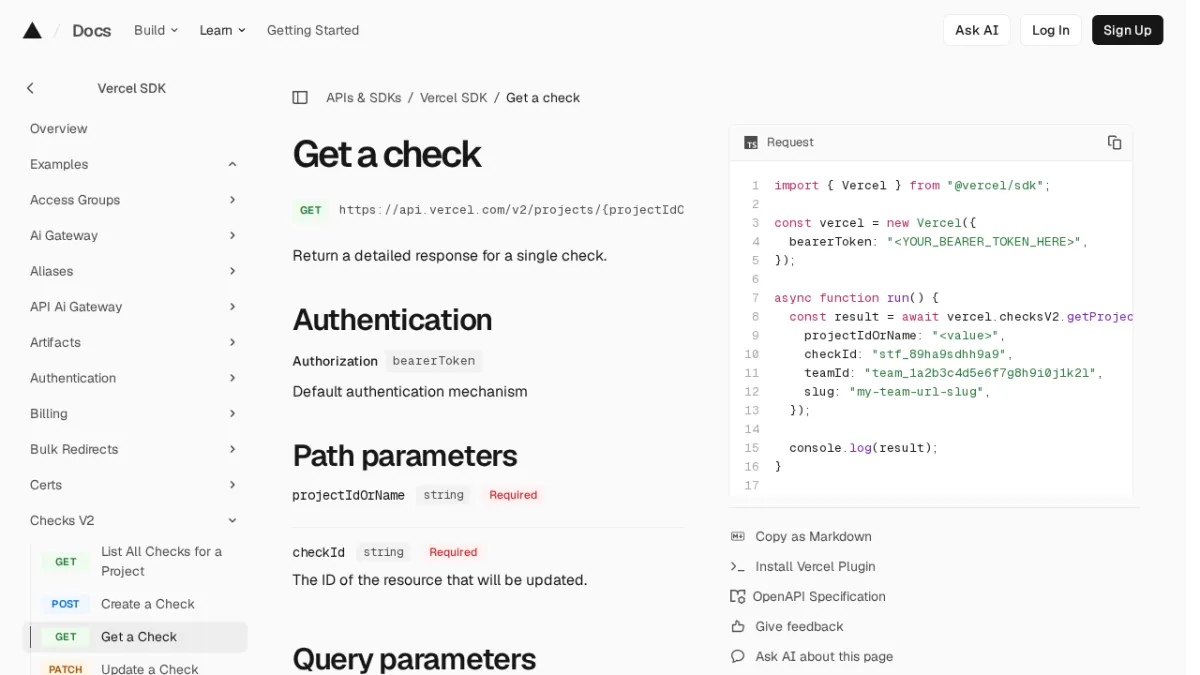The height and width of the screenshot is (675, 1200).
Task: Expand the Authentication sidebar chevron
Action: click(232, 378)
